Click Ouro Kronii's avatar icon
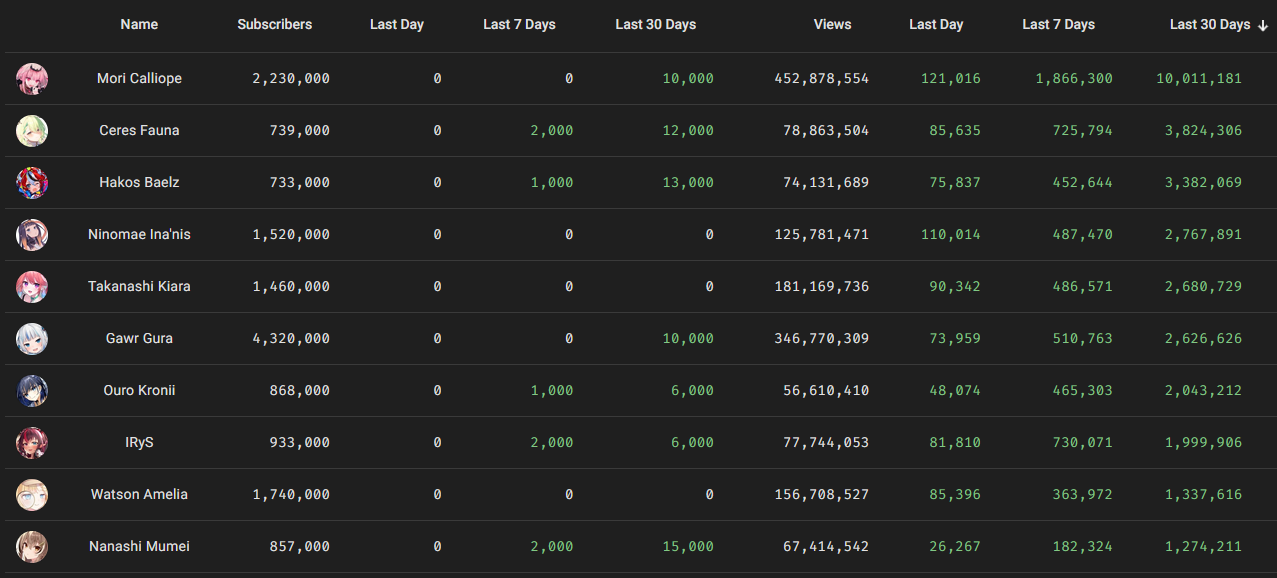 (32, 391)
